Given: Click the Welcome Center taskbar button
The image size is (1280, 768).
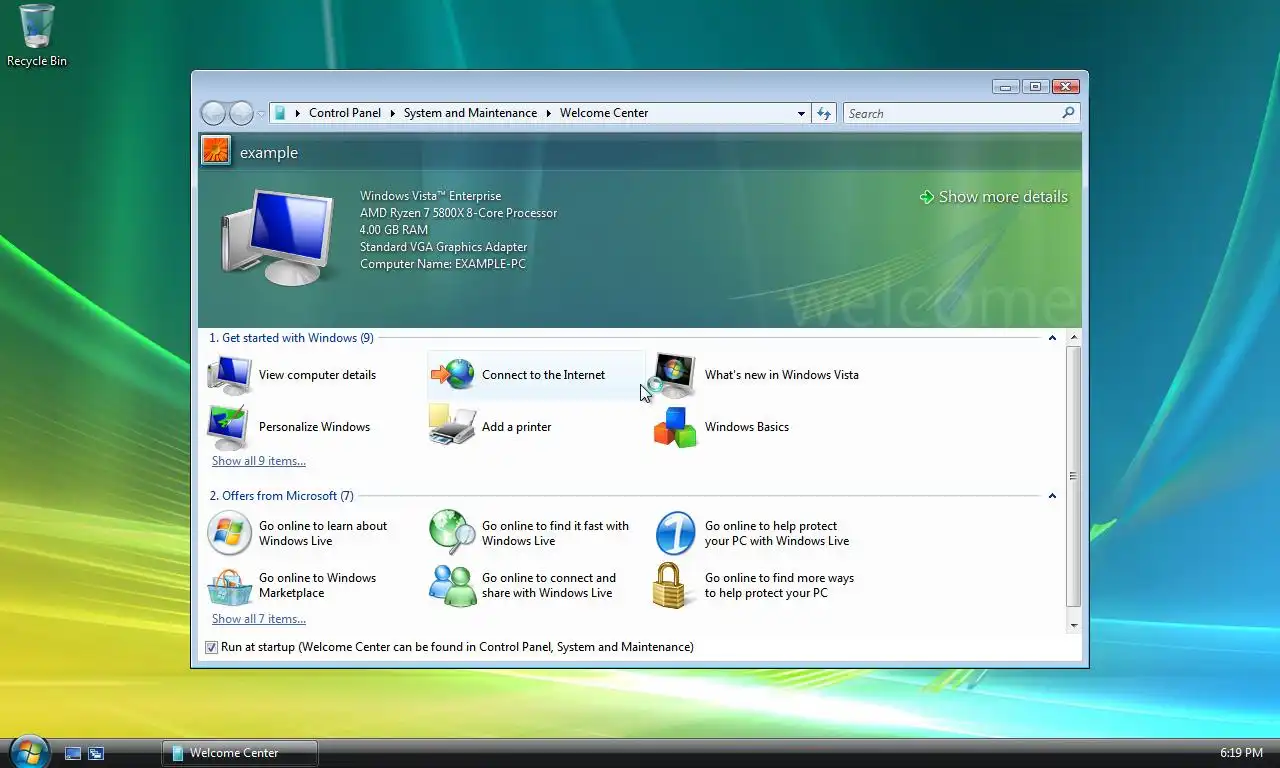Looking at the screenshot, I should pos(240,753).
